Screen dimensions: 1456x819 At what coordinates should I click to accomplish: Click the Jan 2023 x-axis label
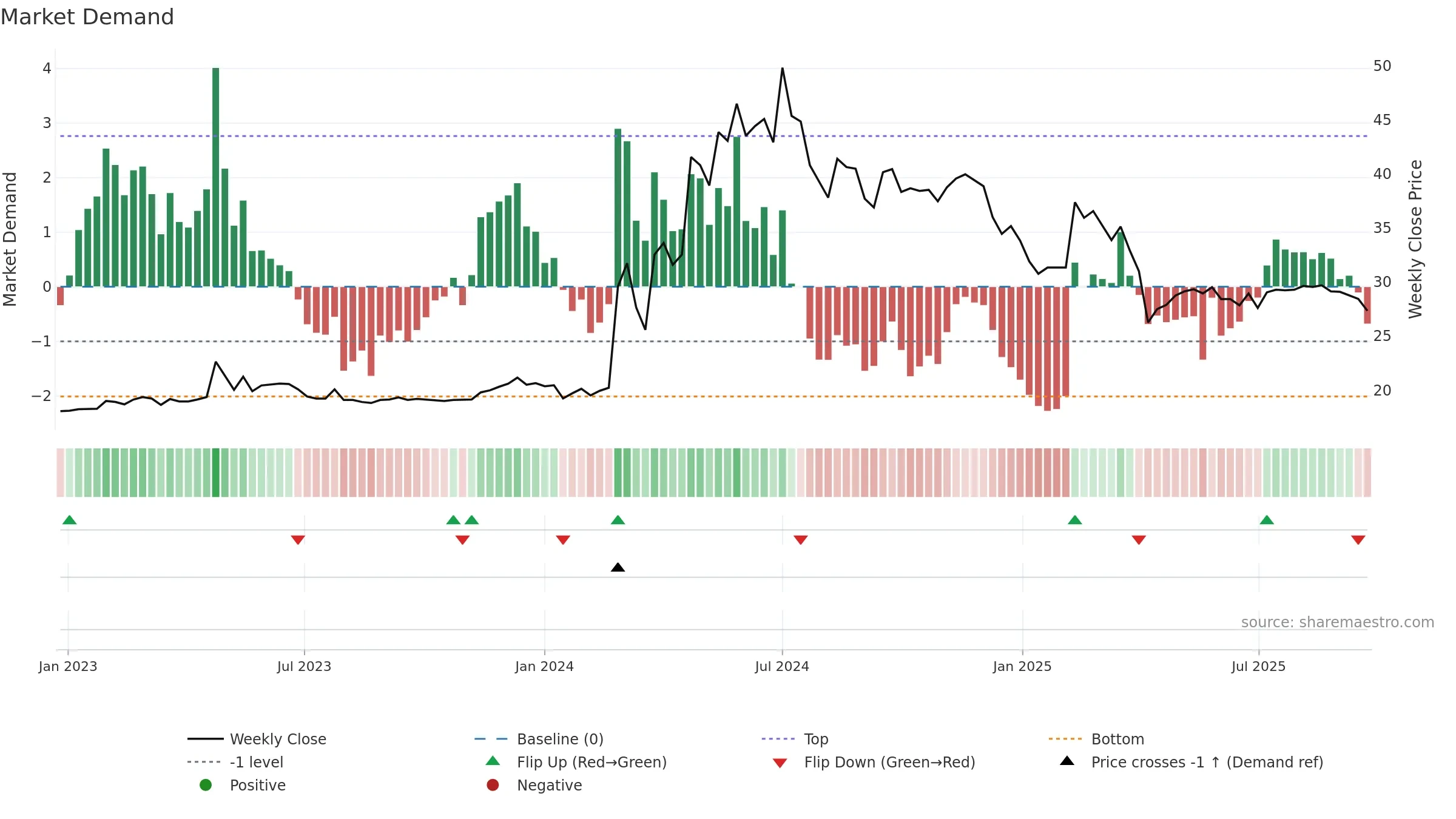tap(68, 666)
